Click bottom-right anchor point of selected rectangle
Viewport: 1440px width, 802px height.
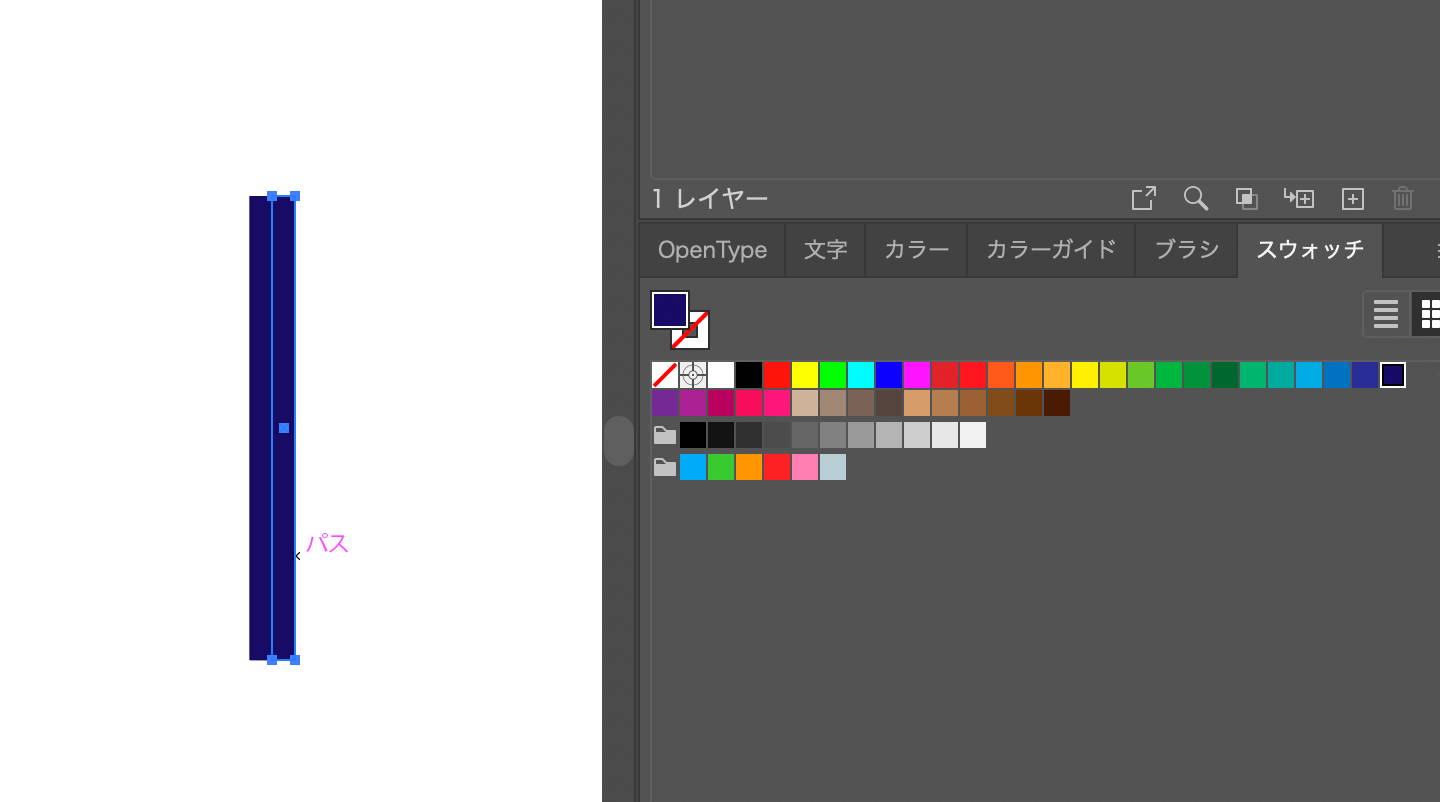[x=295, y=660]
